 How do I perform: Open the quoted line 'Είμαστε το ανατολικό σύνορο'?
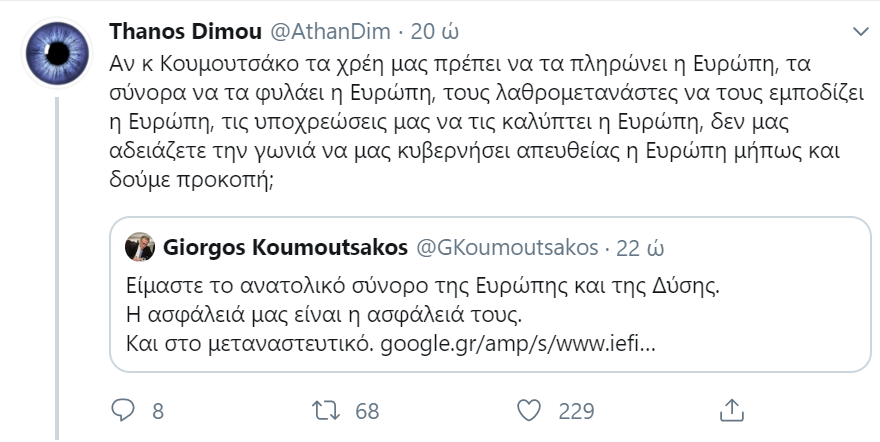point(425,285)
